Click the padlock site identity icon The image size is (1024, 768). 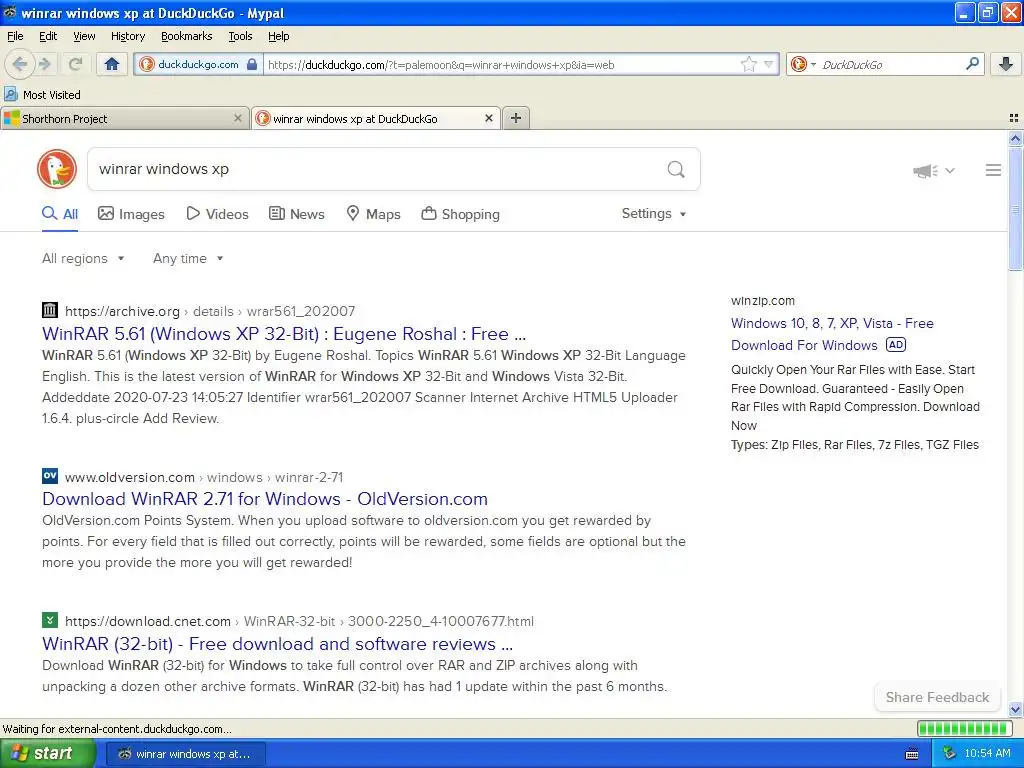pyautogui.click(x=252, y=64)
